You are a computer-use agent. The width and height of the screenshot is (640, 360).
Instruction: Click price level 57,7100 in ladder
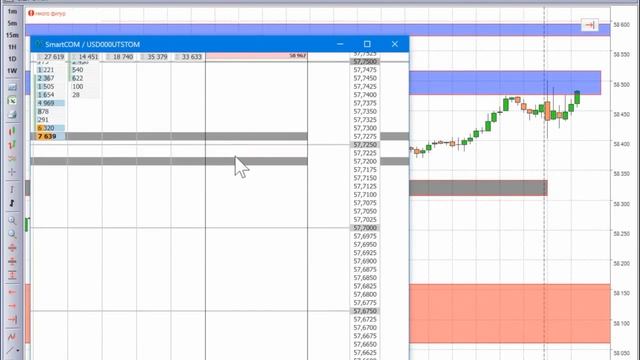pos(365,195)
